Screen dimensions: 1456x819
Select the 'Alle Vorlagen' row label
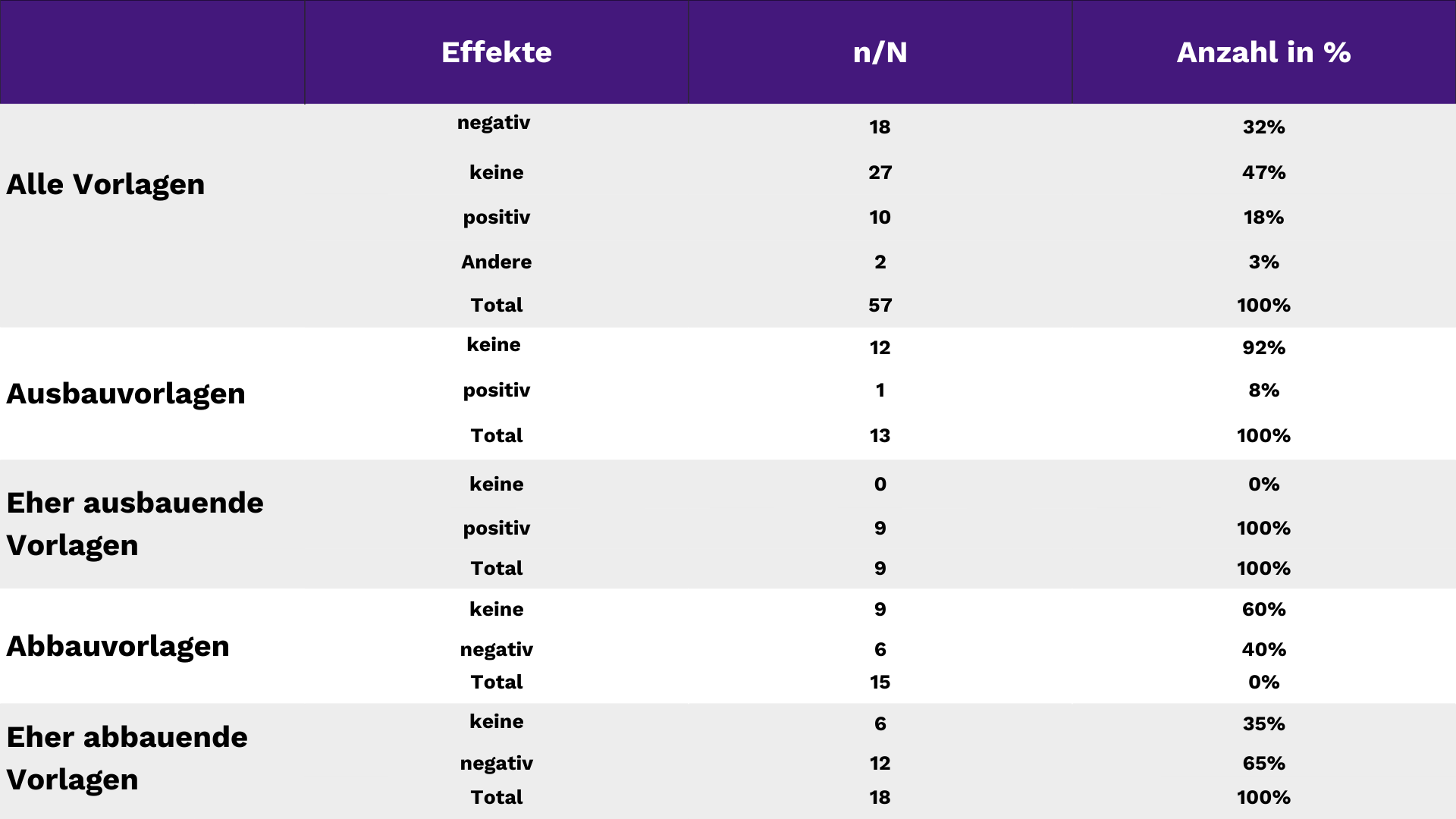(x=105, y=184)
